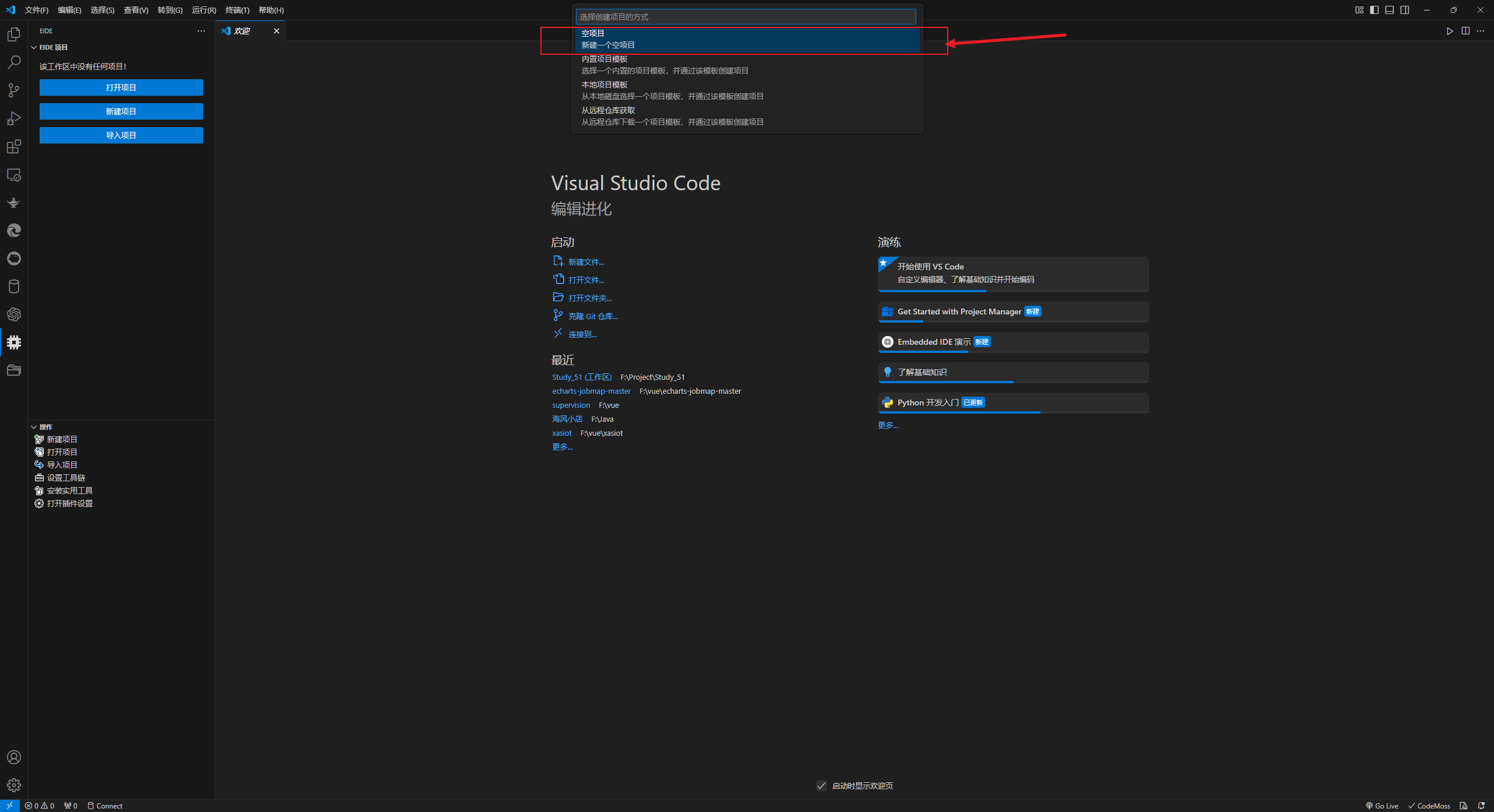Click the blue 导入项目 button
Viewport: 1494px width, 812px height.
point(121,135)
